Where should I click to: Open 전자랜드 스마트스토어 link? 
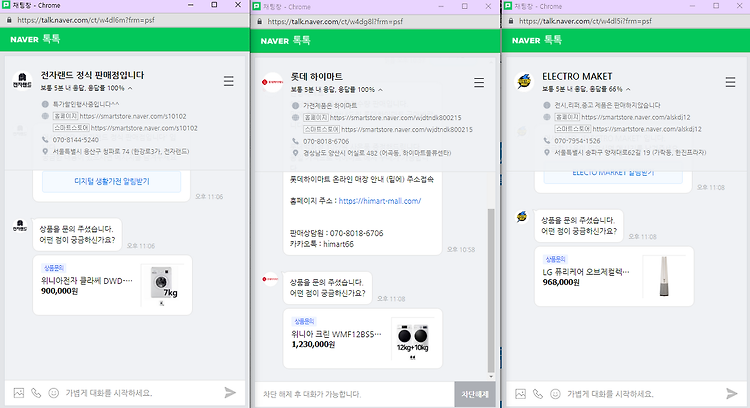pyautogui.click(x=144, y=128)
